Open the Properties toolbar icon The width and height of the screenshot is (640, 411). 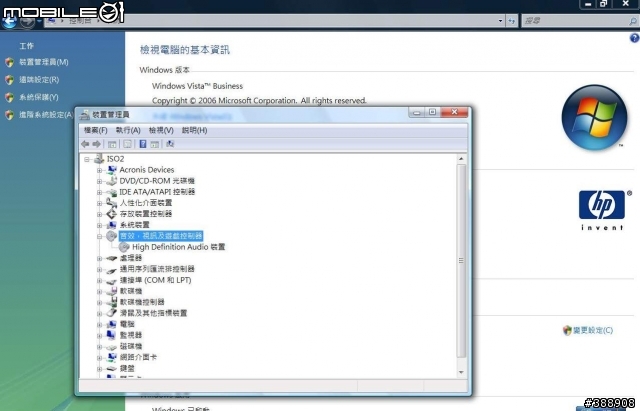[x=127, y=144]
